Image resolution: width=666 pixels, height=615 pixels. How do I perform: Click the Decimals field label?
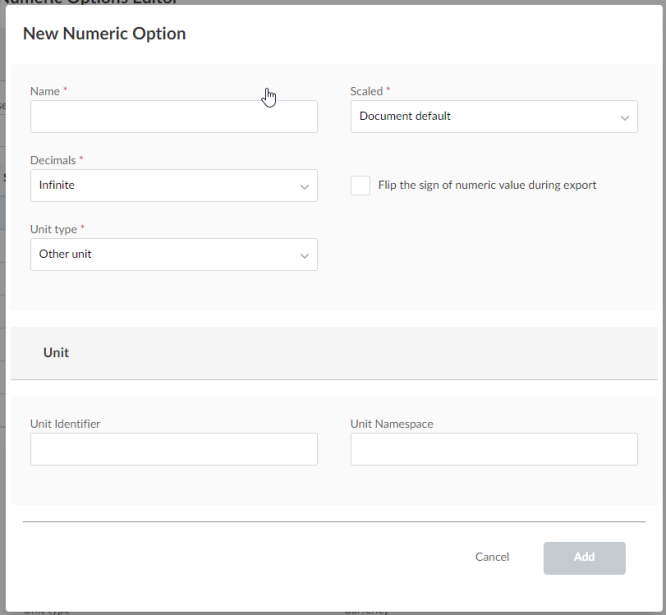tap(53, 160)
